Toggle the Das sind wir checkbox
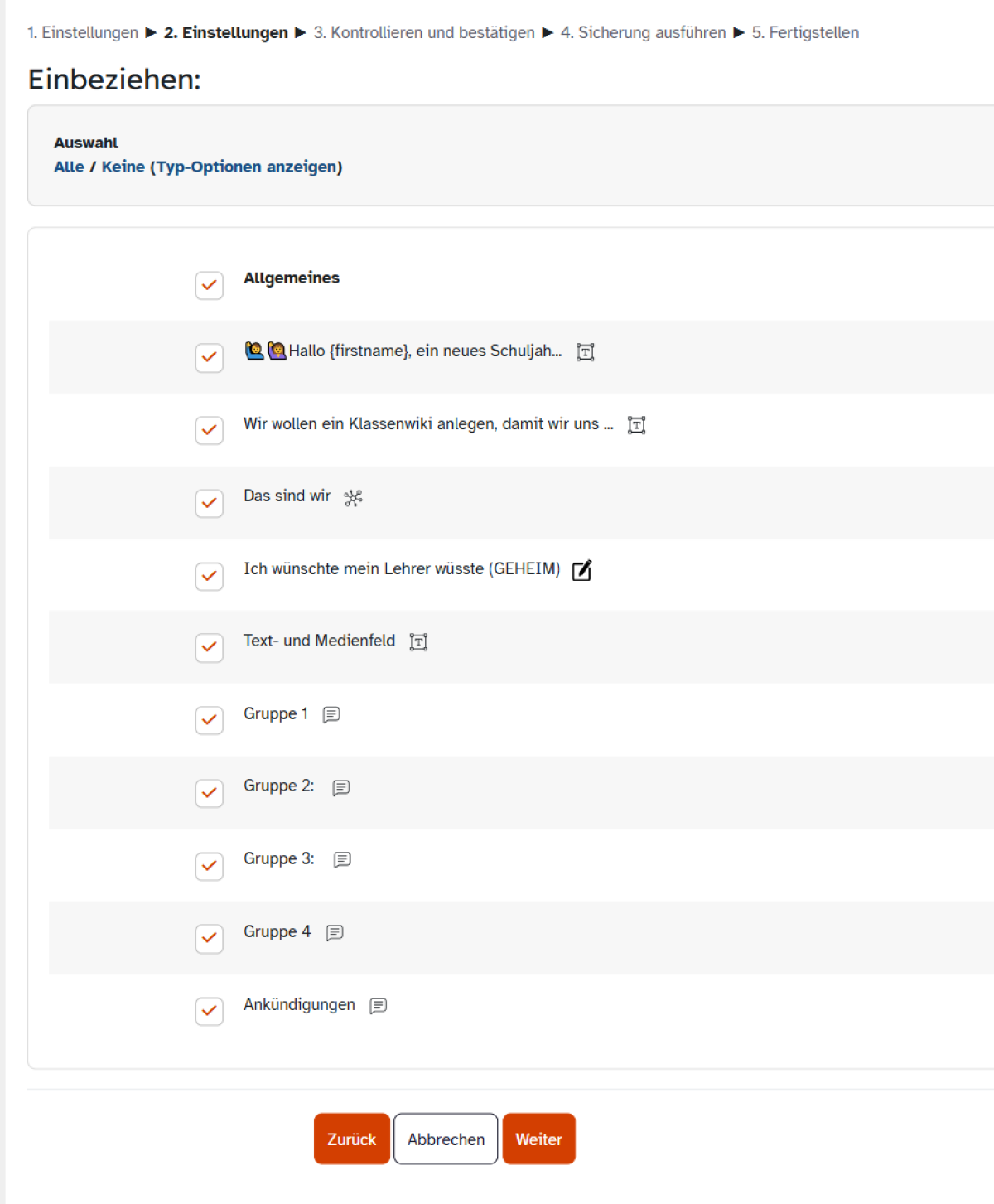Screen dimensions: 994x1204 [x=210, y=503]
